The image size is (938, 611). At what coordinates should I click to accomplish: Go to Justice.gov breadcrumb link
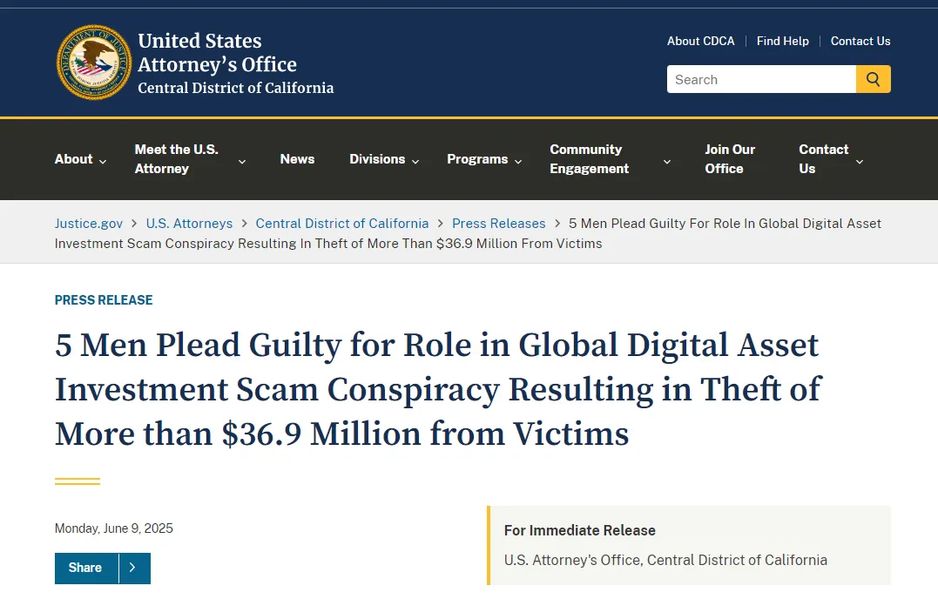(88, 223)
